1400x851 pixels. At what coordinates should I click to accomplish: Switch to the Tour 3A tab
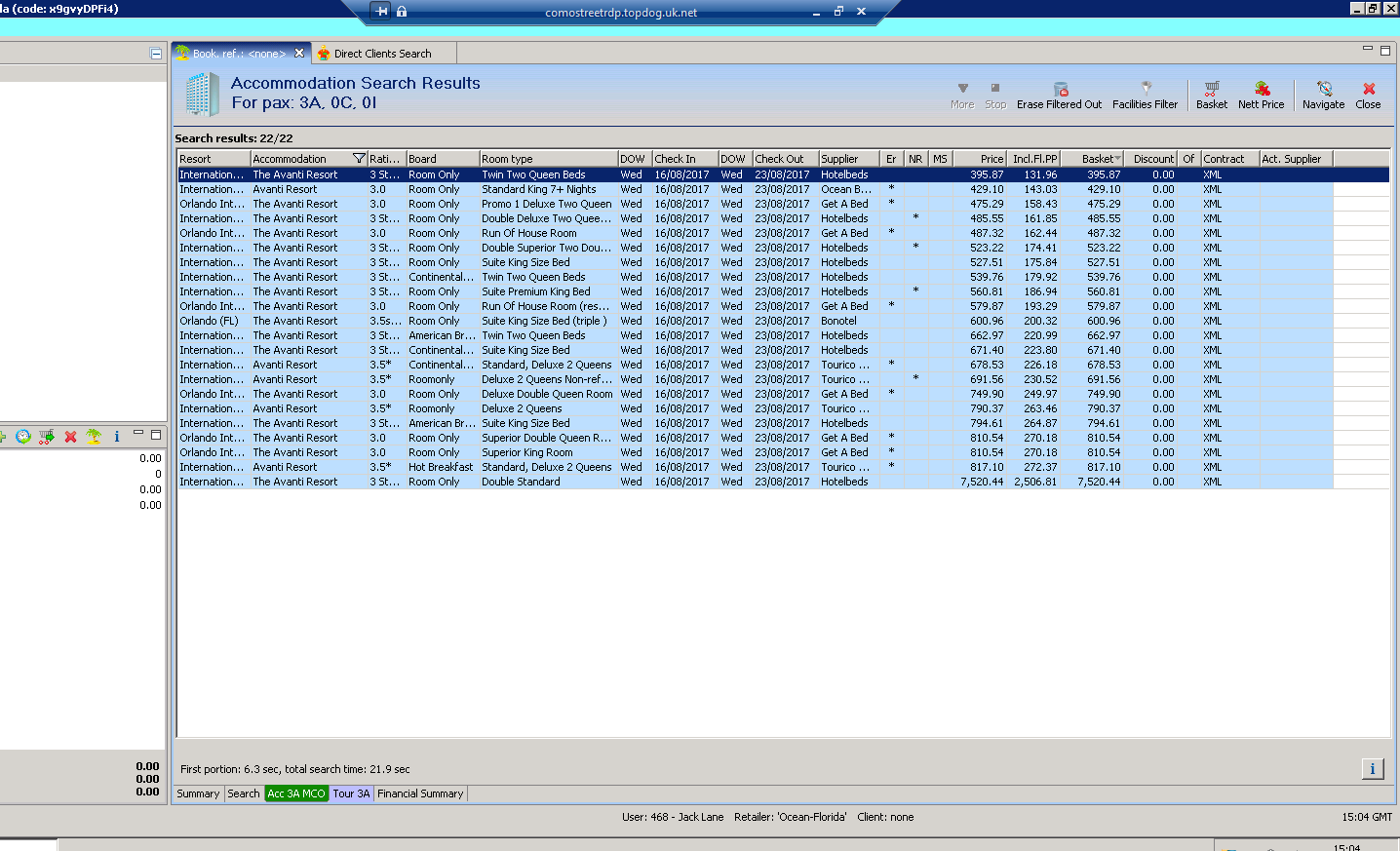[351, 793]
